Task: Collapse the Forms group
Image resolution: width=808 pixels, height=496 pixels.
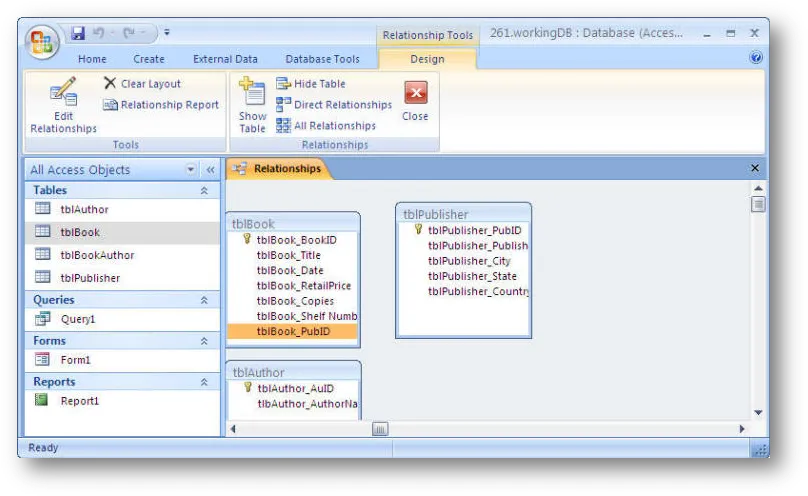Action: [x=204, y=341]
